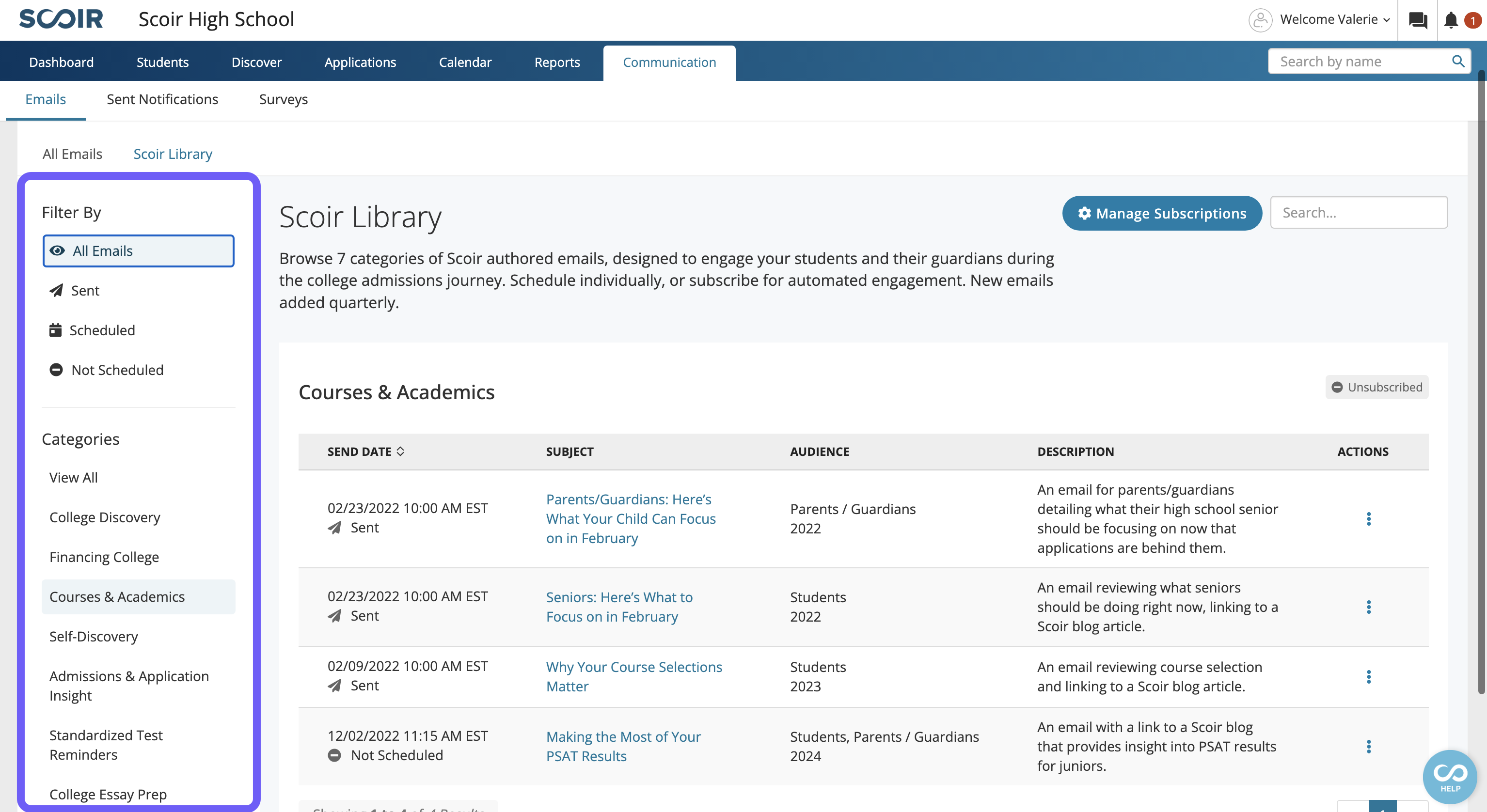Click the 'Scoir High School' title
The width and height of the screenshot is (1487, 812).
(x=217, y=20)
